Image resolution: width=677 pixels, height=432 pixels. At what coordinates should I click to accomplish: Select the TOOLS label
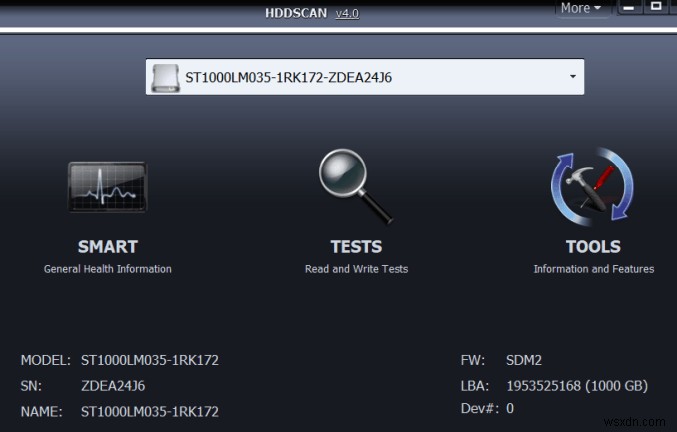pyautogui.click(x=593, y=247)
